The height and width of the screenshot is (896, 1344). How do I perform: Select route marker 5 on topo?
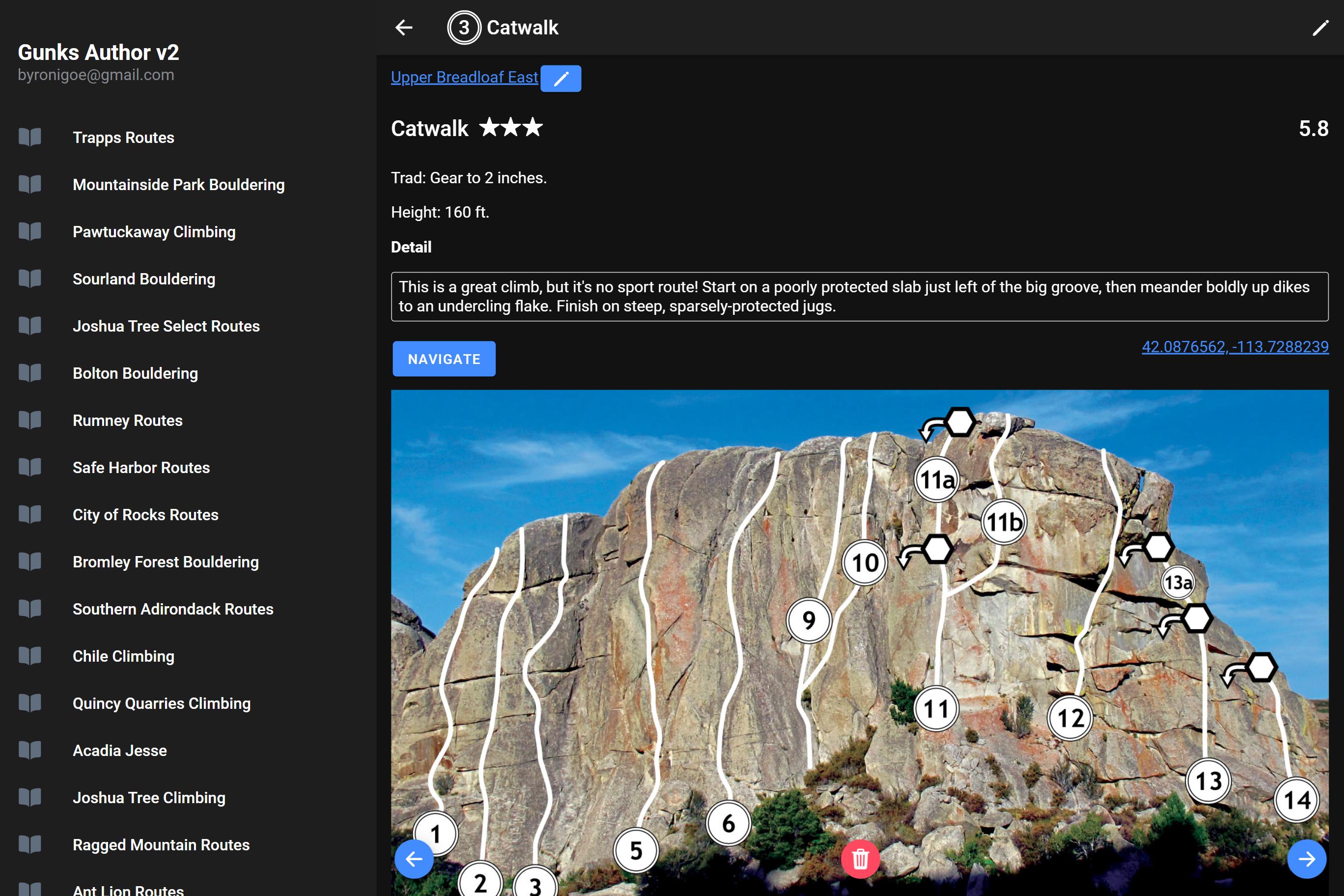[636, 850]
